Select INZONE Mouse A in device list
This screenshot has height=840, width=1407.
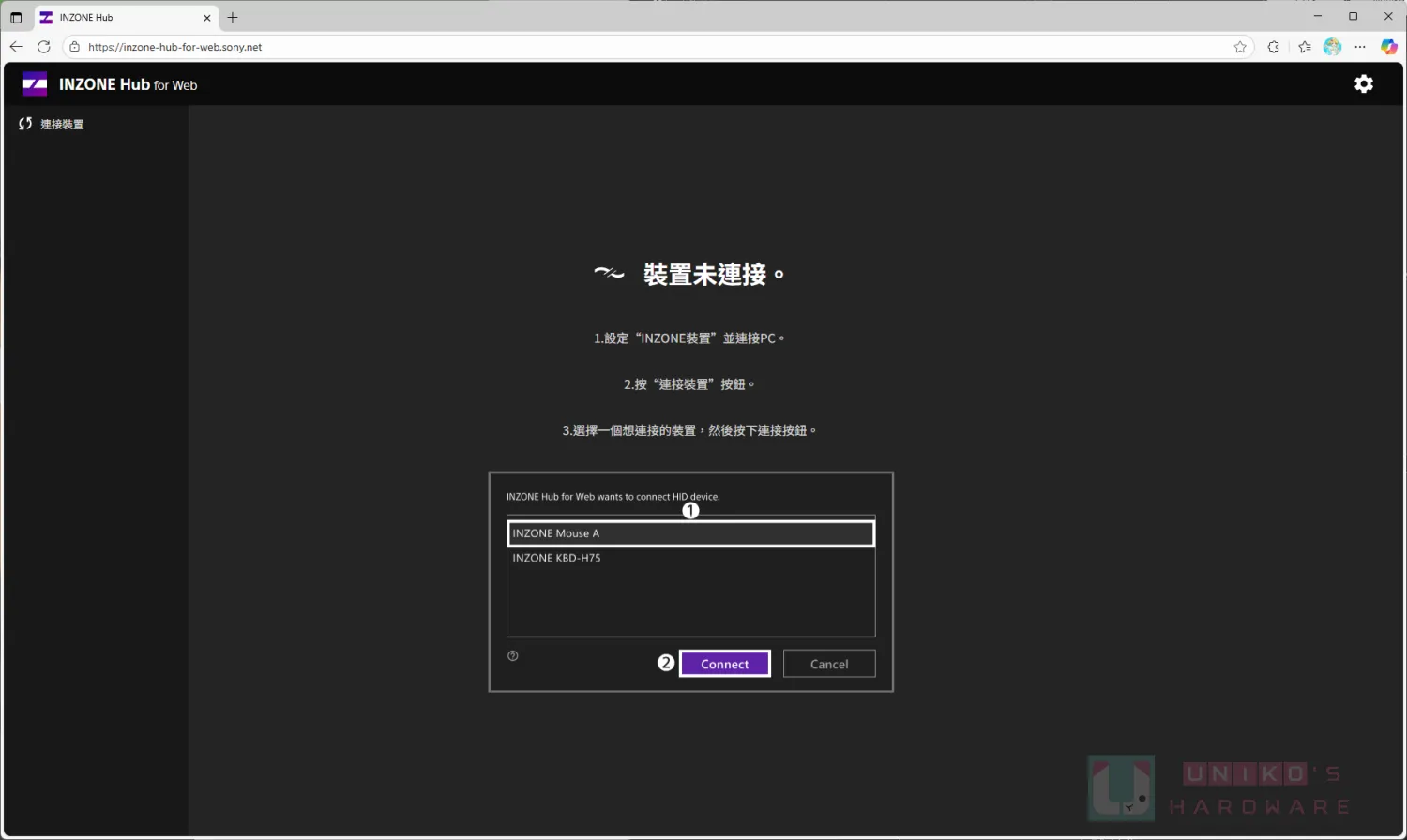pyautogui.click(x=690, y=533)
